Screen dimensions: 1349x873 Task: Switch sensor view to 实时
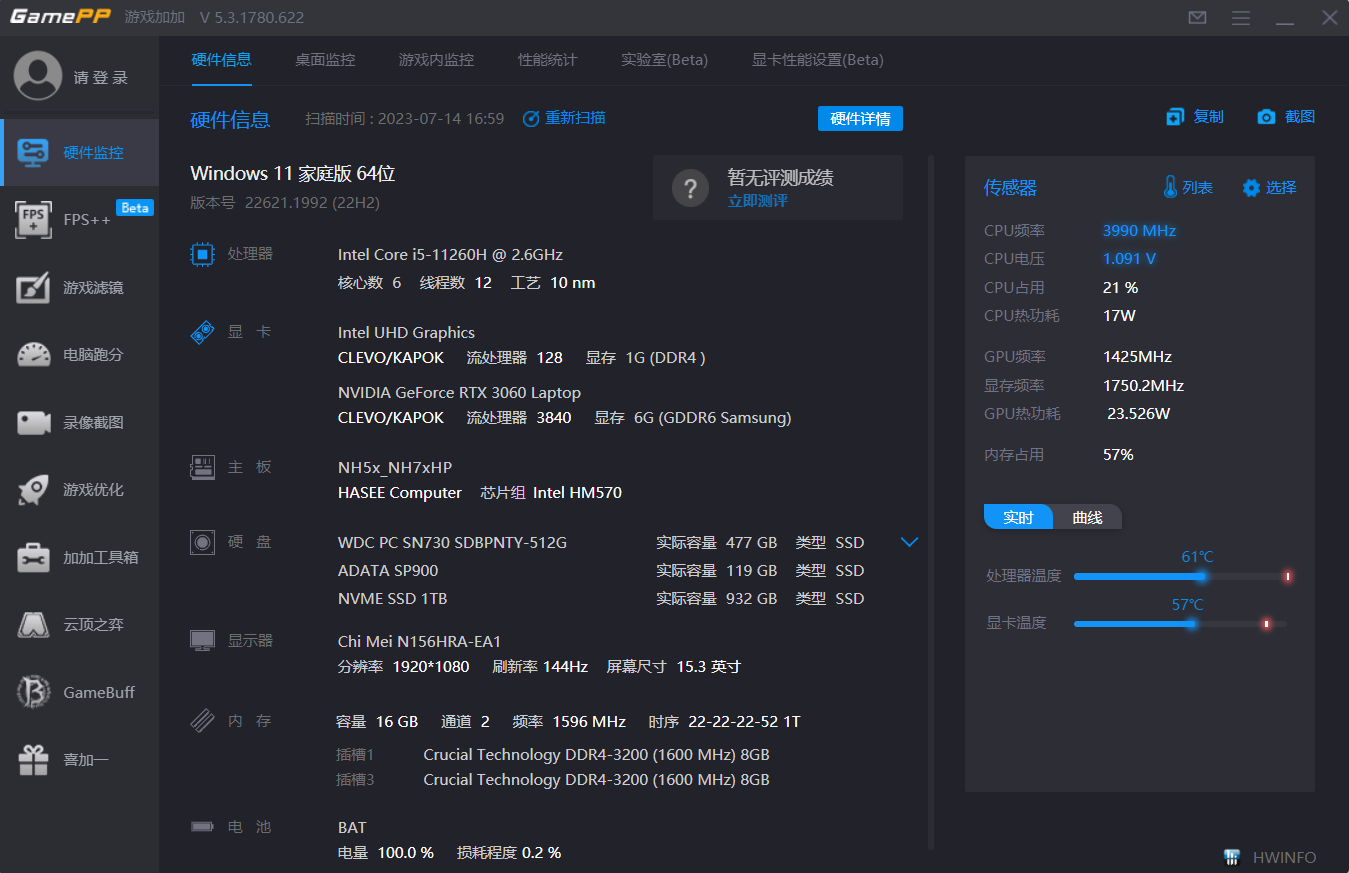coord(1018,517)
